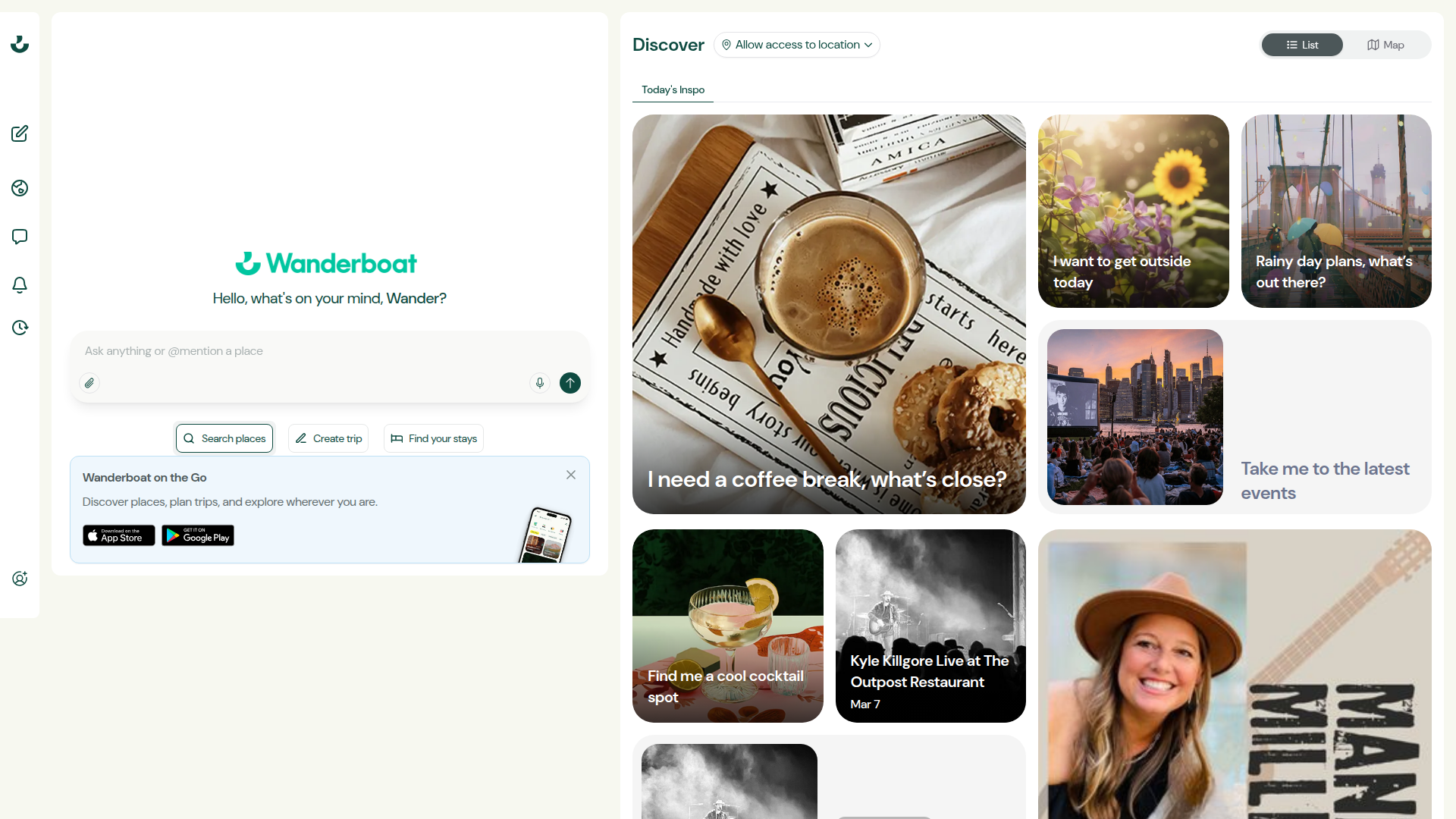Viewport: 1456px width, 819px height.
Task: Open new chat compose icon
Action: click(20, 133)
